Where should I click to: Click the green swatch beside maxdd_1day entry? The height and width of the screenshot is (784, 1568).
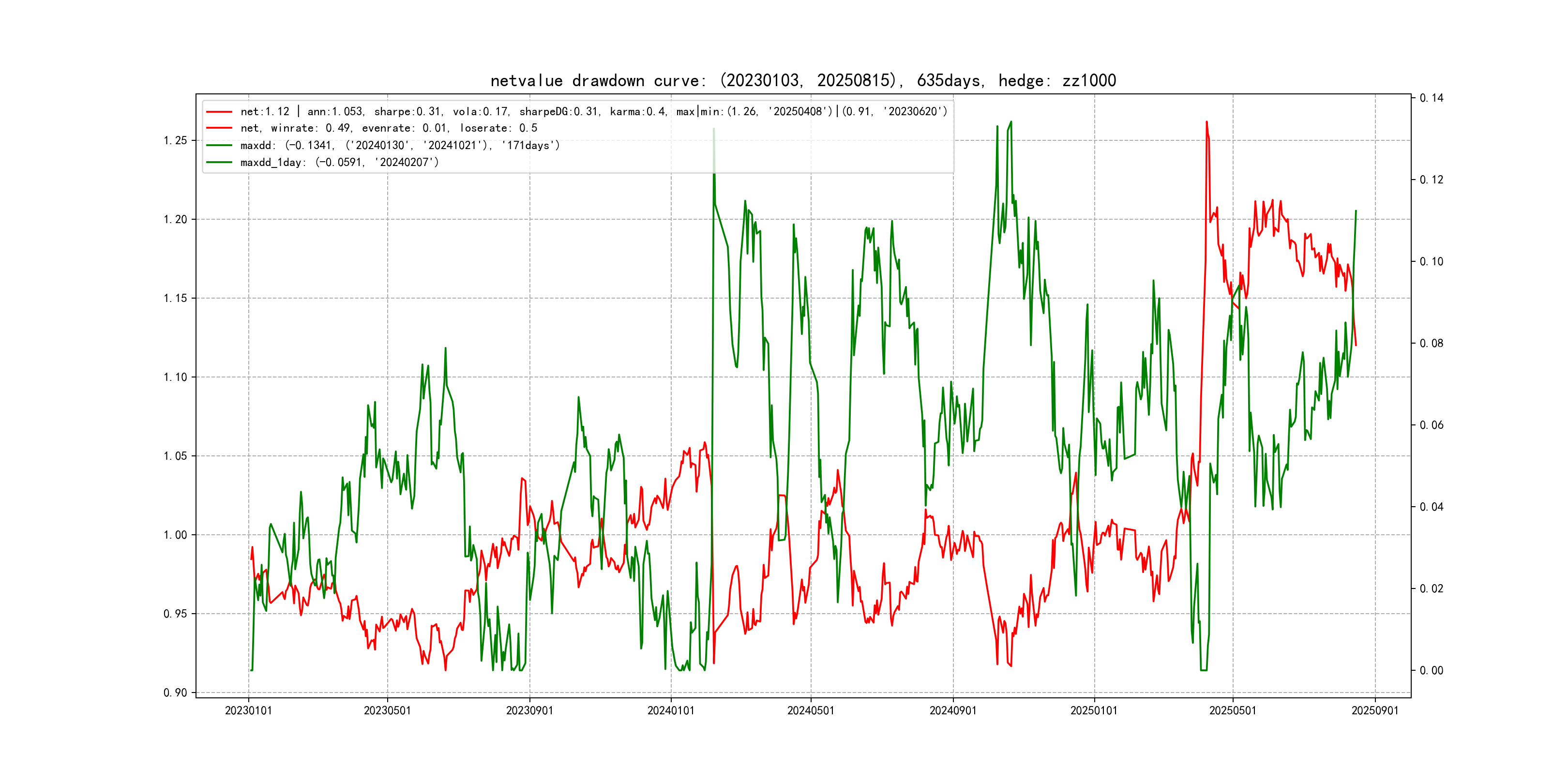click(x=219, y=163)
